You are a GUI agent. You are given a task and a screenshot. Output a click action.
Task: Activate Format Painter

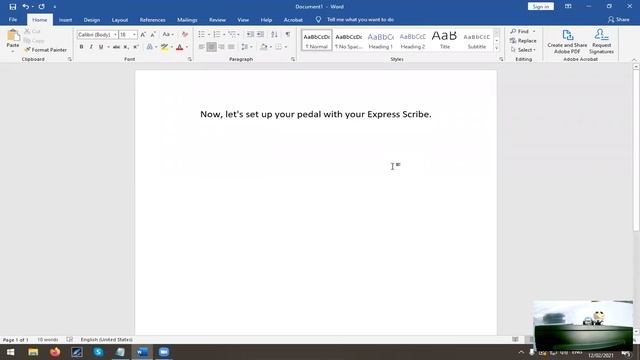tap(46, 50)
